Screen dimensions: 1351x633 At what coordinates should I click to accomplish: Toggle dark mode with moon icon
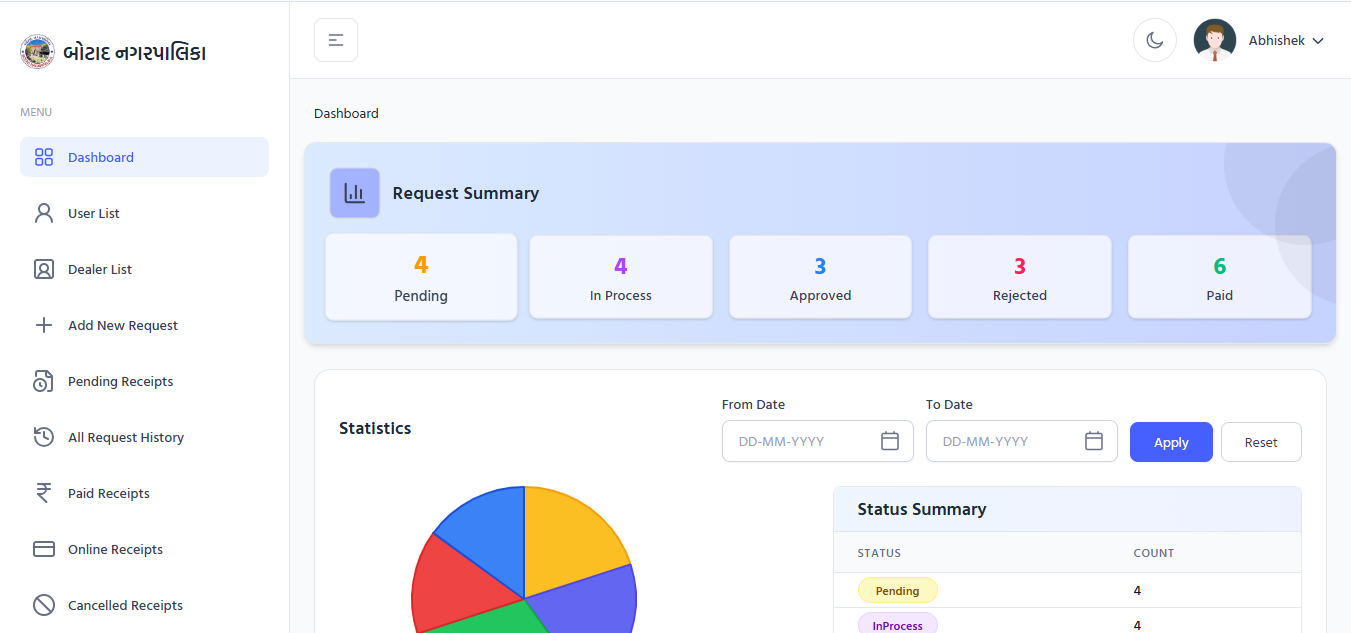point(1154,40)
